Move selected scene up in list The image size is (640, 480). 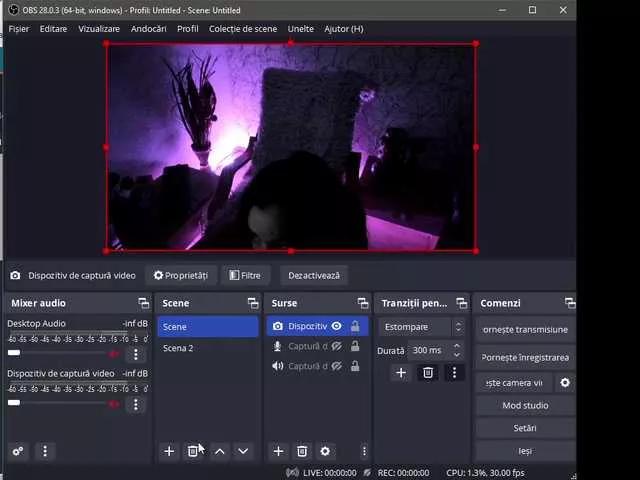coord(220,451)
